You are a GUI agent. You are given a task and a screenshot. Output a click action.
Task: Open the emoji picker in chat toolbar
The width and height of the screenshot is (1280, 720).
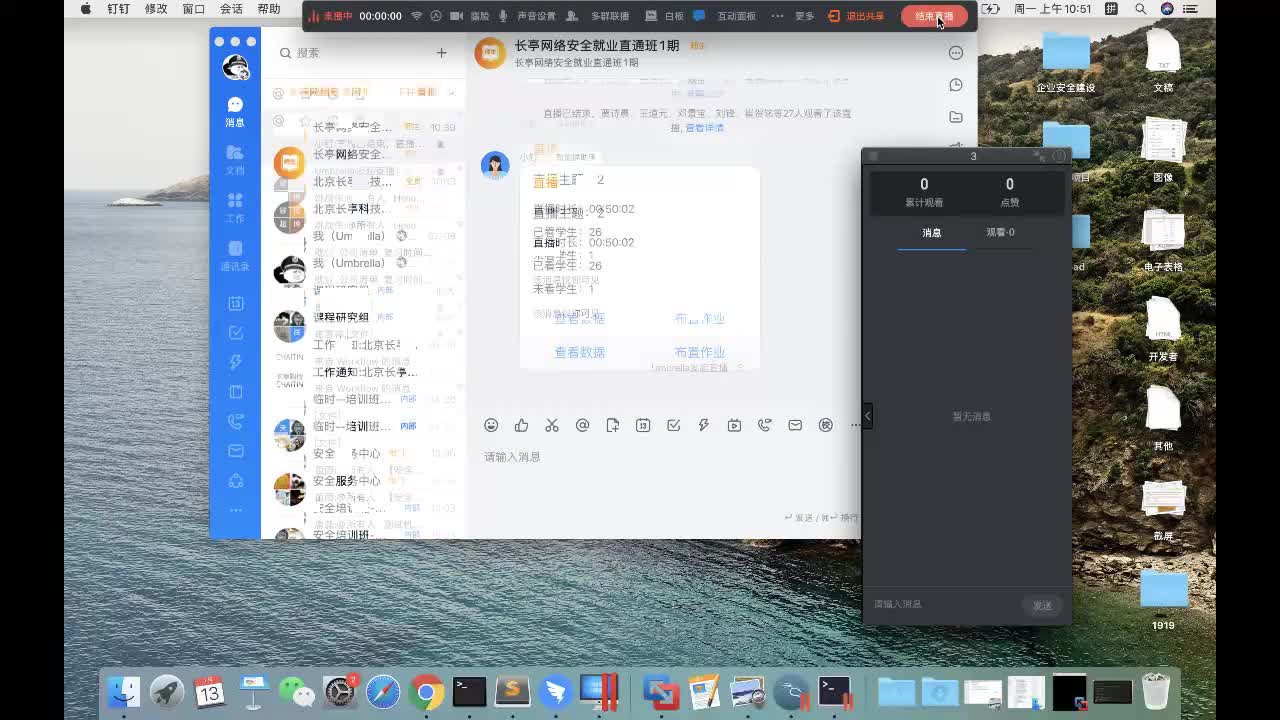[491, 425]
